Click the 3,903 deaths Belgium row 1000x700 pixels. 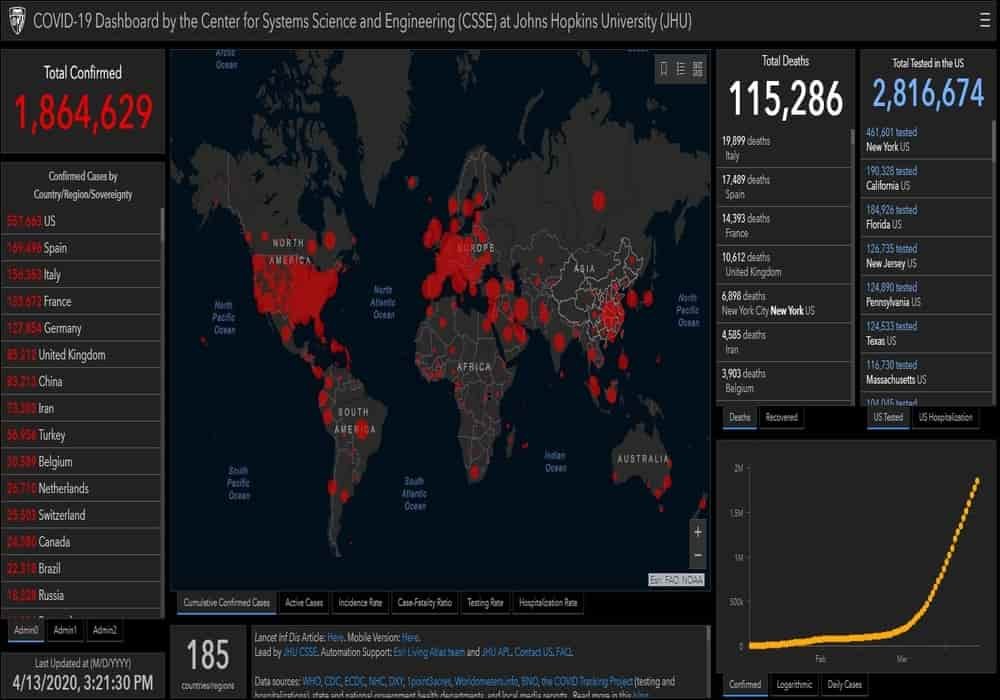784,381
